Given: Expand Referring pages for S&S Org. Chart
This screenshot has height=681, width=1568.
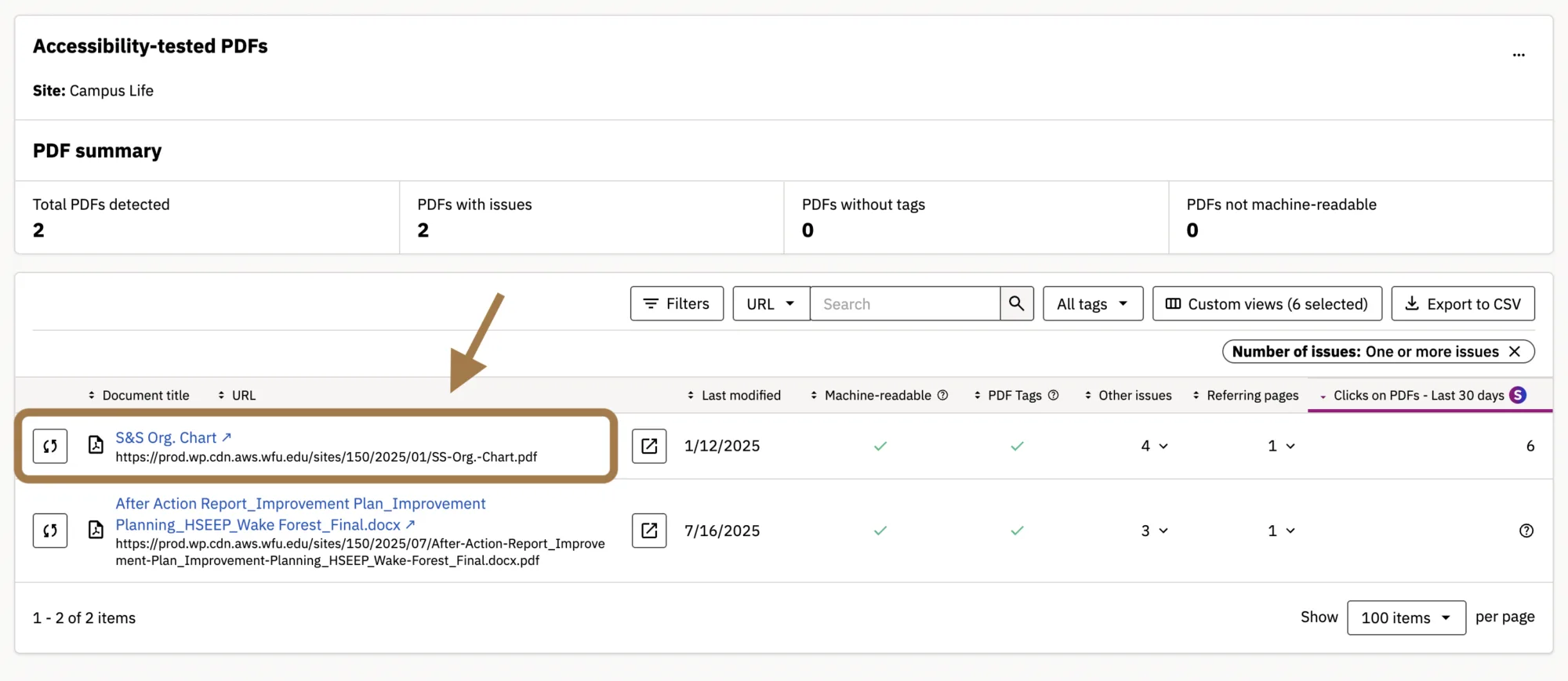Looking at the screenshot, I should click(x=1282, y=446).
